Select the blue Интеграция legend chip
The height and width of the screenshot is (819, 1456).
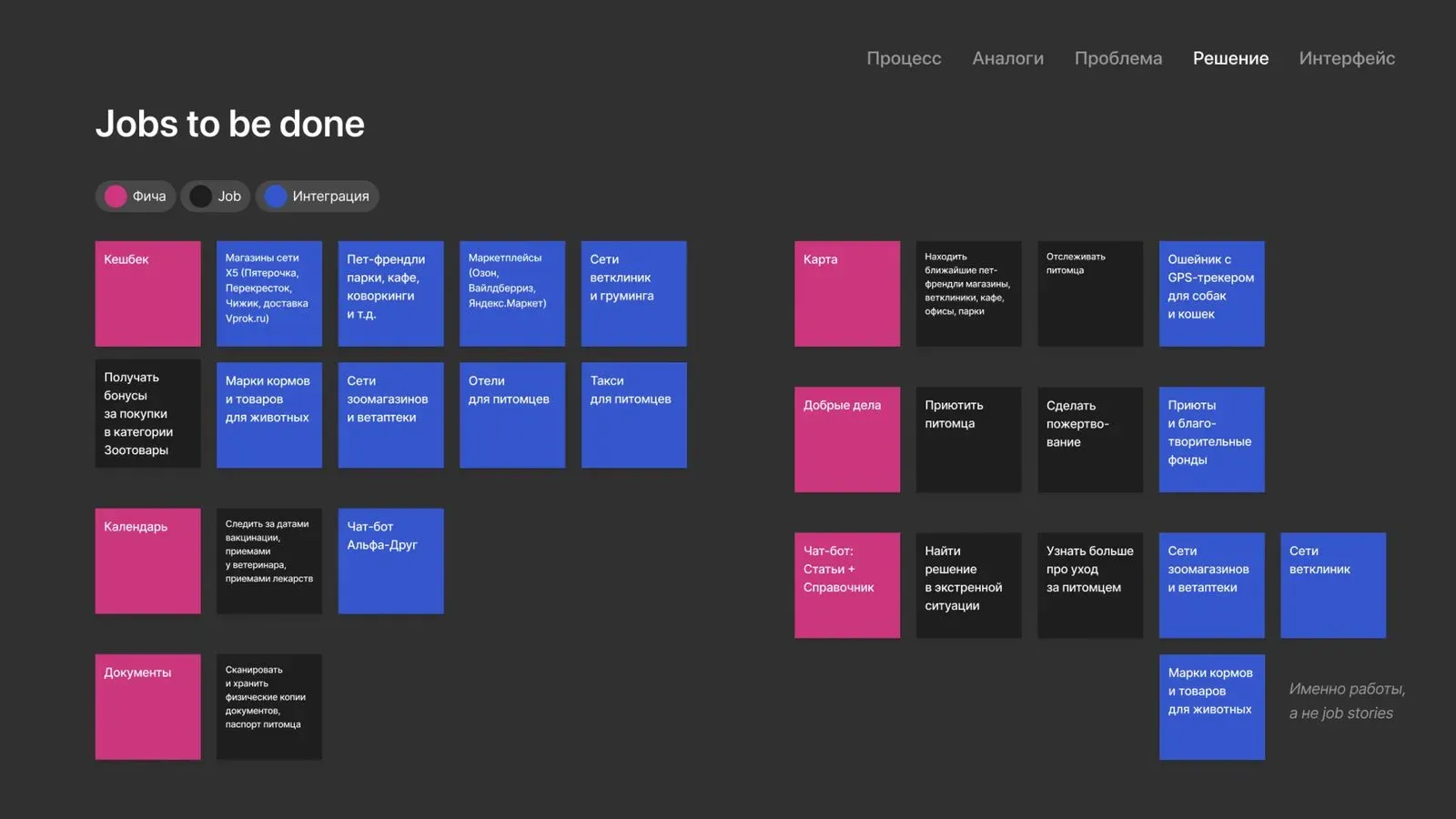click(318, 197)
